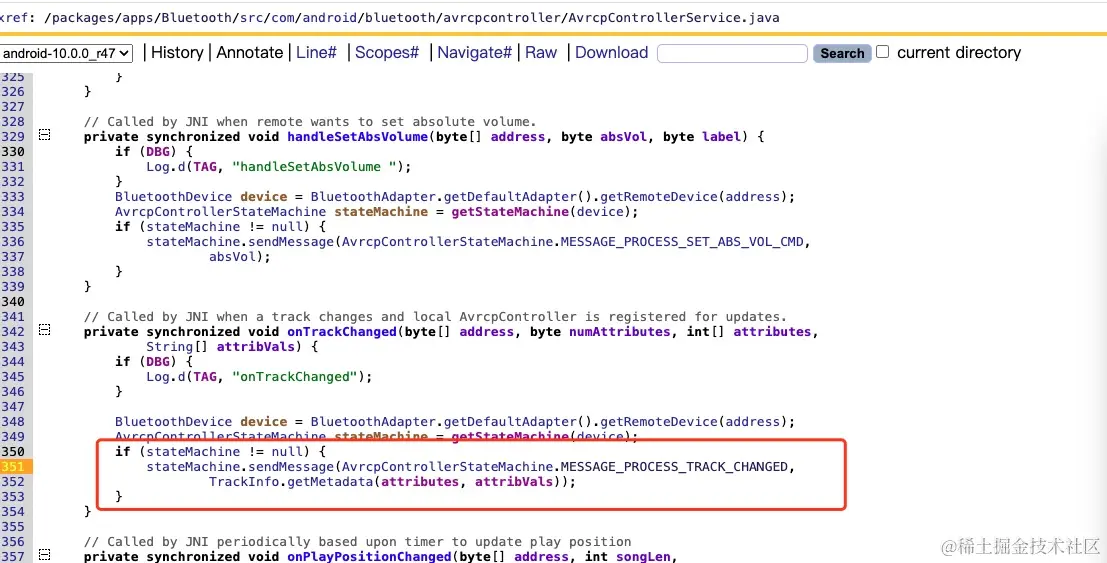Open the Scopes# menu

point(387,52)
